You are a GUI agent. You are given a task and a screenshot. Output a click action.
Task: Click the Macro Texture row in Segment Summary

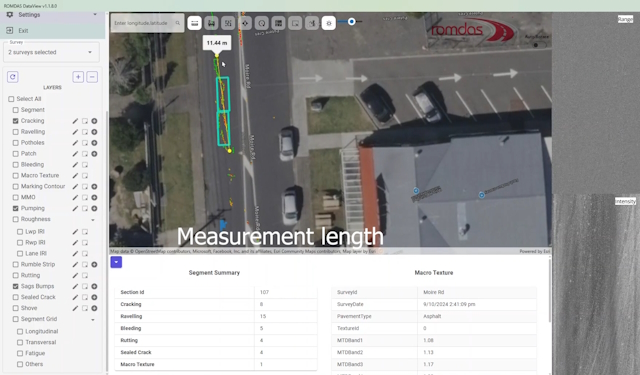216,364
